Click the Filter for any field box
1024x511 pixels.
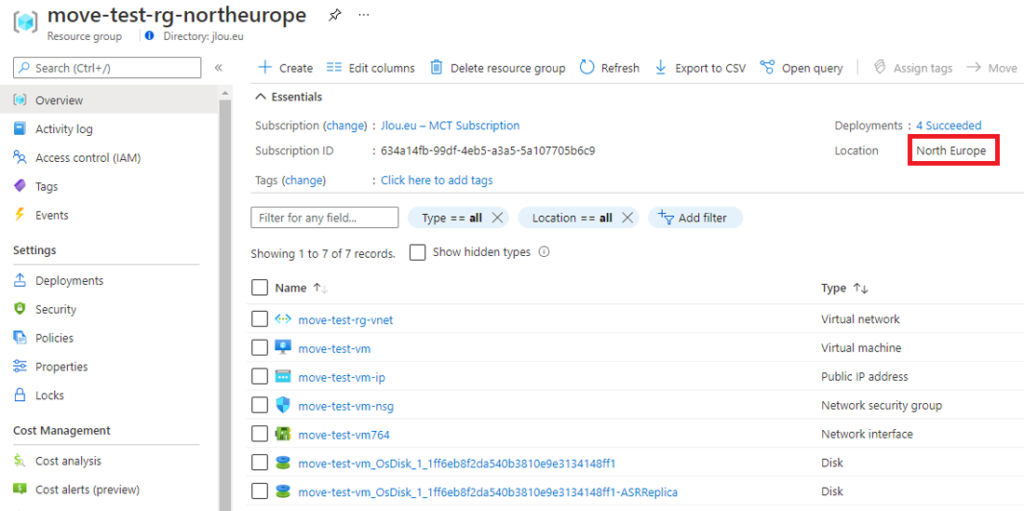325,218
